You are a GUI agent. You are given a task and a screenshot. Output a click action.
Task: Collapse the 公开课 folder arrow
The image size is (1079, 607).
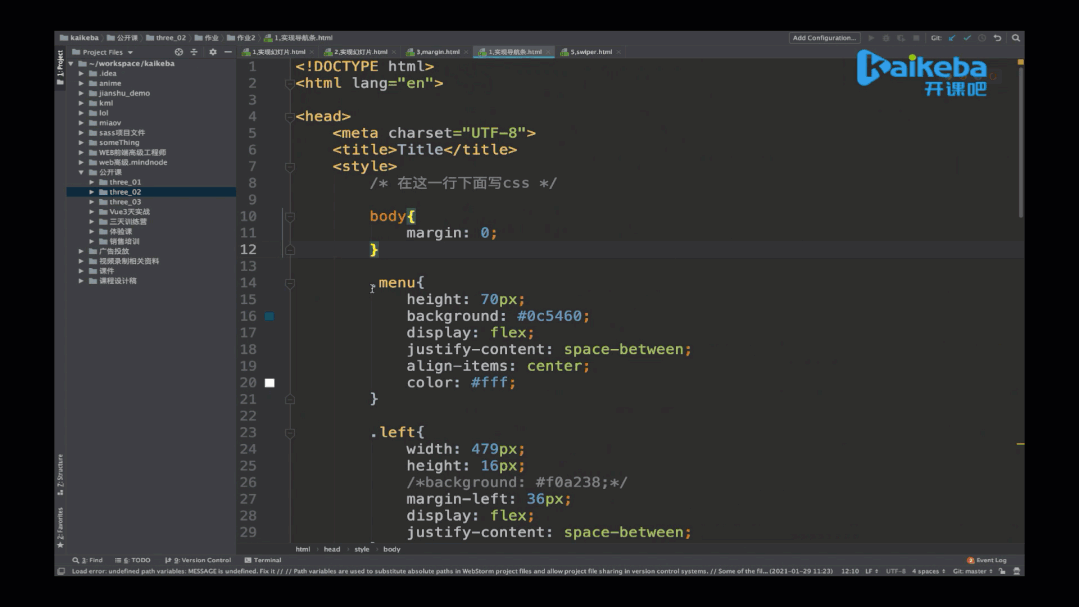(x=81, y=172)
